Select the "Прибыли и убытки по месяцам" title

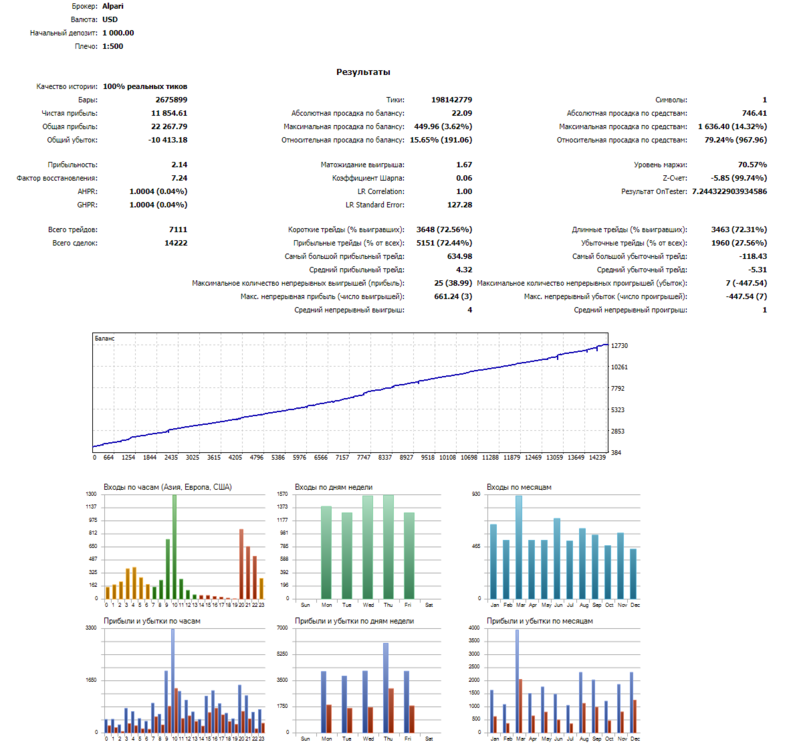(540, 621)
